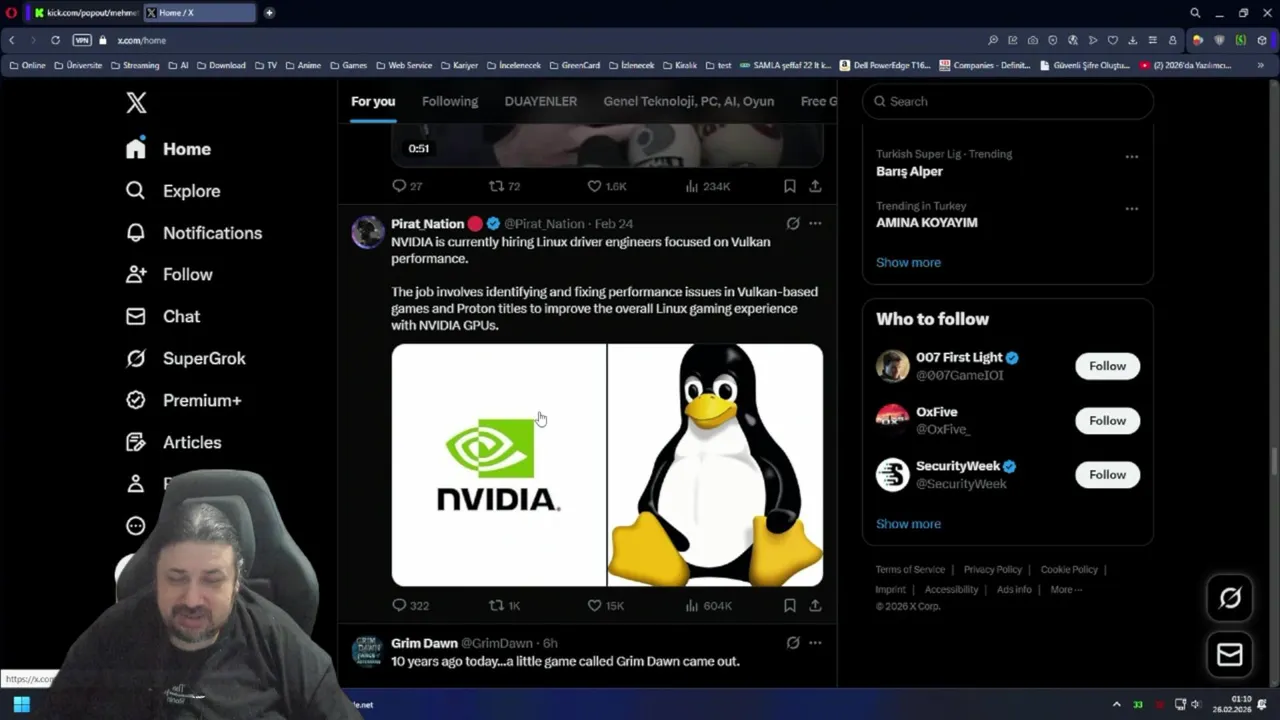1280x720 pixels.
Task: Open the Privacy Policy link
Action: click(993, 570)
